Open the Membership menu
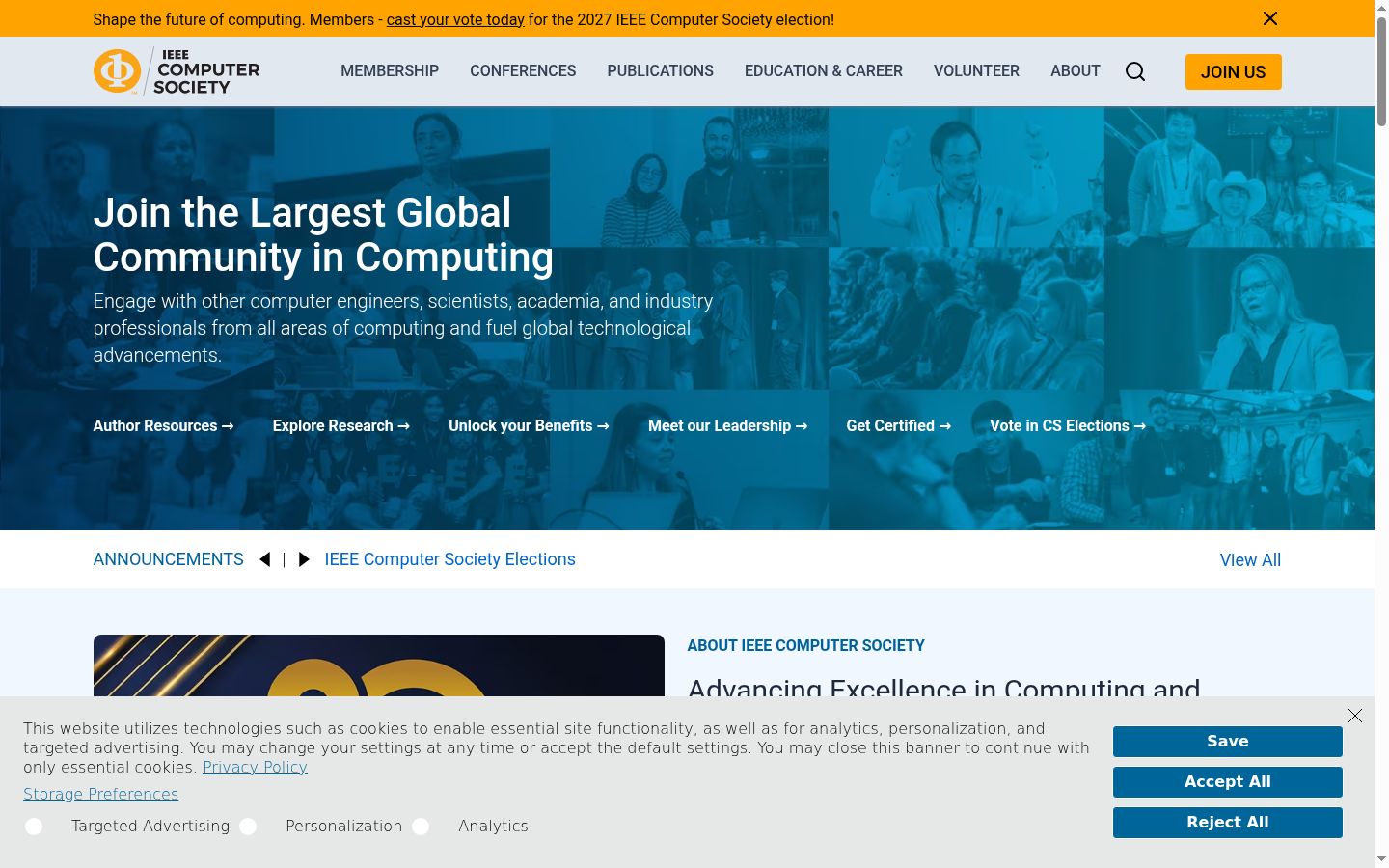 390,71
